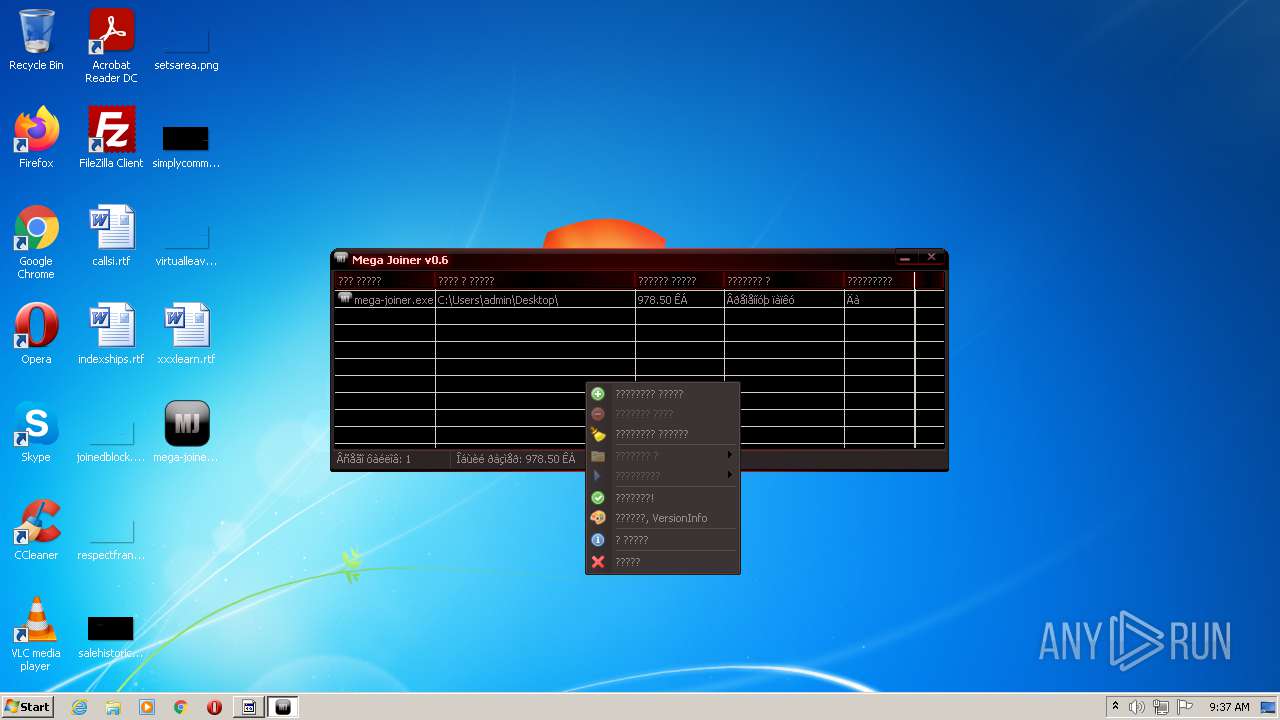The height and width of the screenshot is (720, 1280).
Task: Switch to Mega Joiner taskbar button
Action: 283,707
